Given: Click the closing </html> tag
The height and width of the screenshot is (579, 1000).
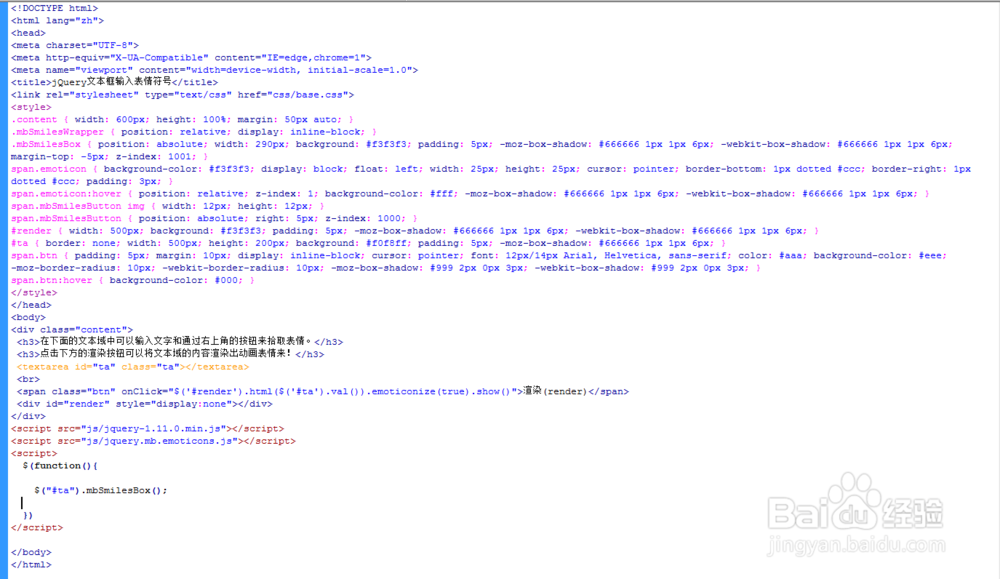Looking at the screenshot, I should [31, 565].
